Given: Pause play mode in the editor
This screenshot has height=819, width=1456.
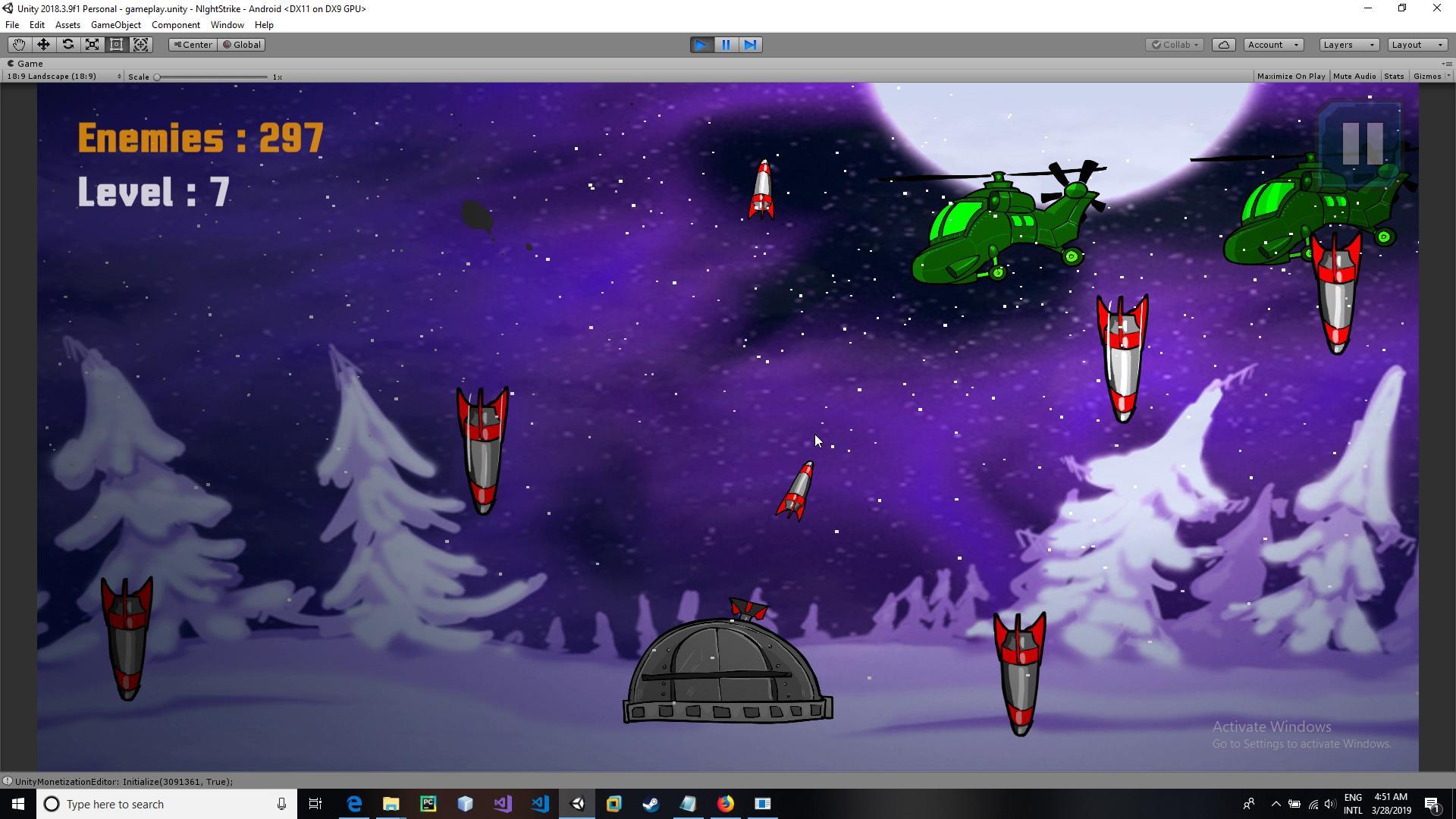Looking at the screenshot, I should (726, 45).
